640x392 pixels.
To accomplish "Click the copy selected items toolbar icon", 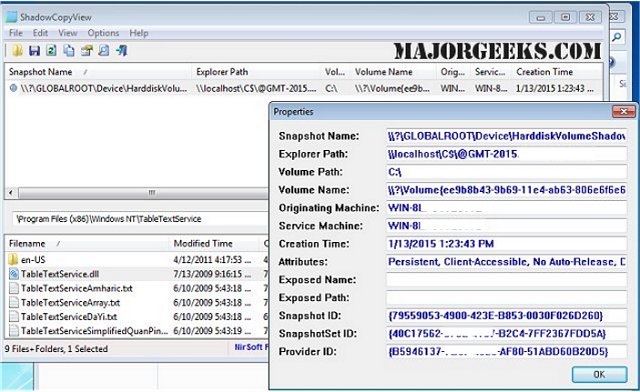I will (69, 51).
